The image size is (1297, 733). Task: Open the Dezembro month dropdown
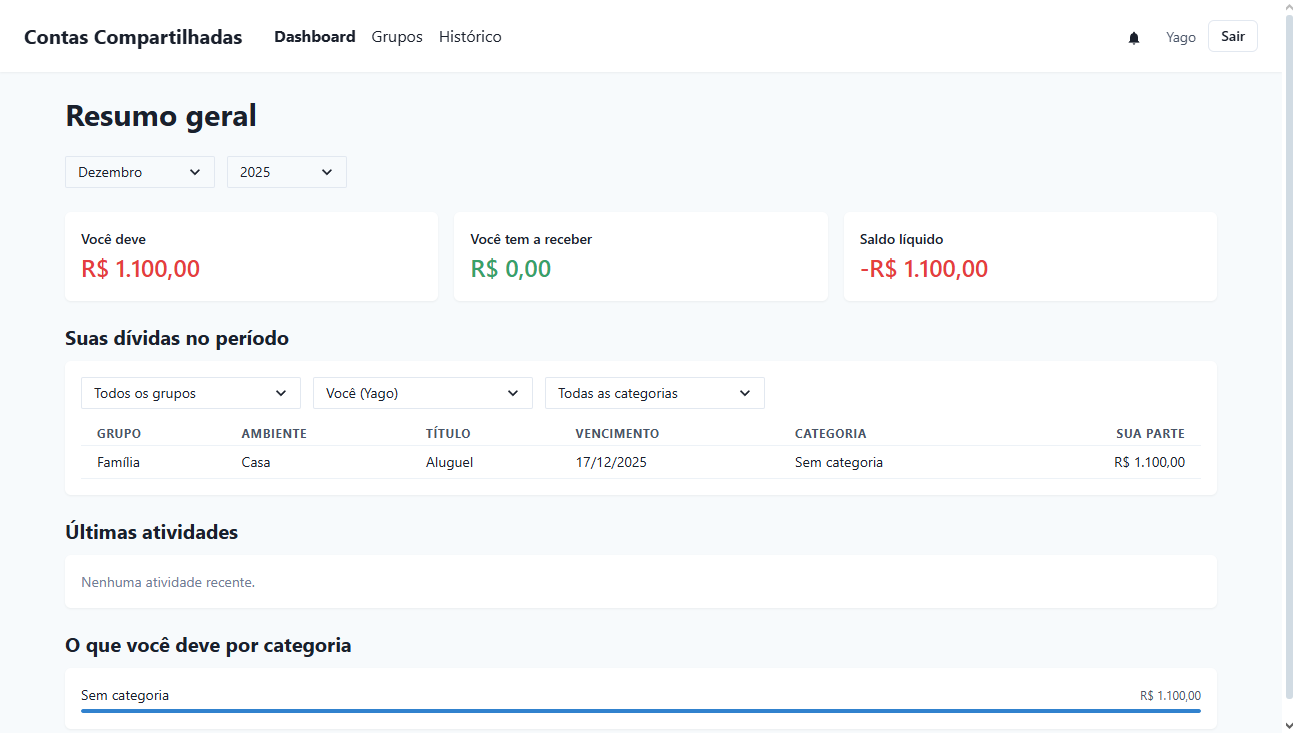(139, 171)
